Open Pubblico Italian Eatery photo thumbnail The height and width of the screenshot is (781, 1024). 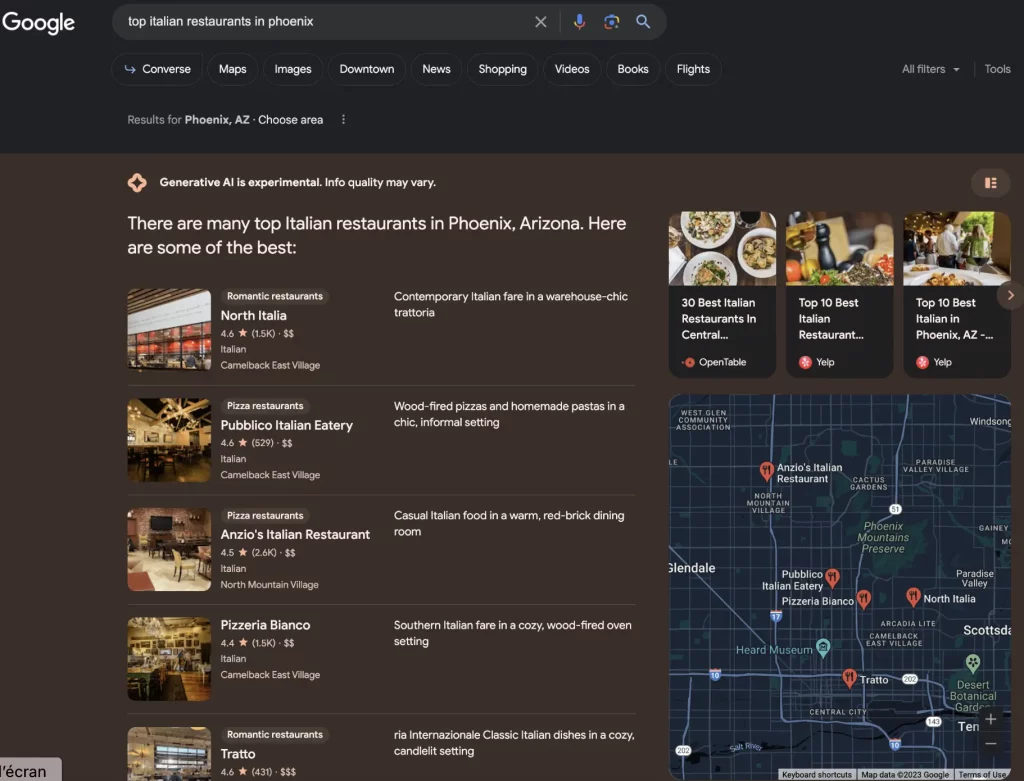169,439
